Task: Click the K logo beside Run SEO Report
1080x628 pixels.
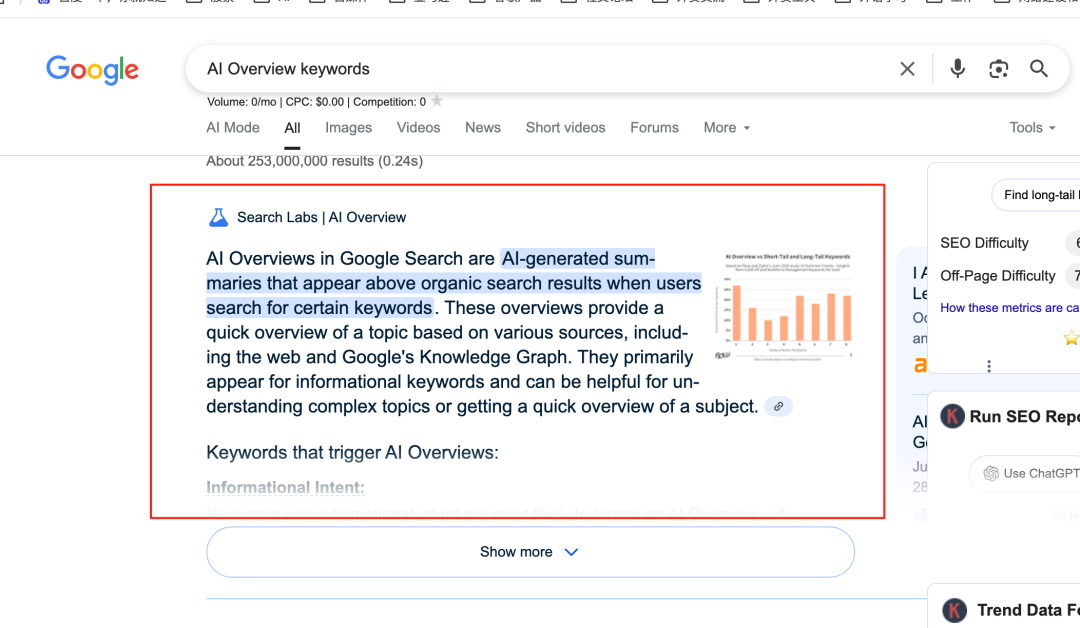Action: (x=953, y=417)
